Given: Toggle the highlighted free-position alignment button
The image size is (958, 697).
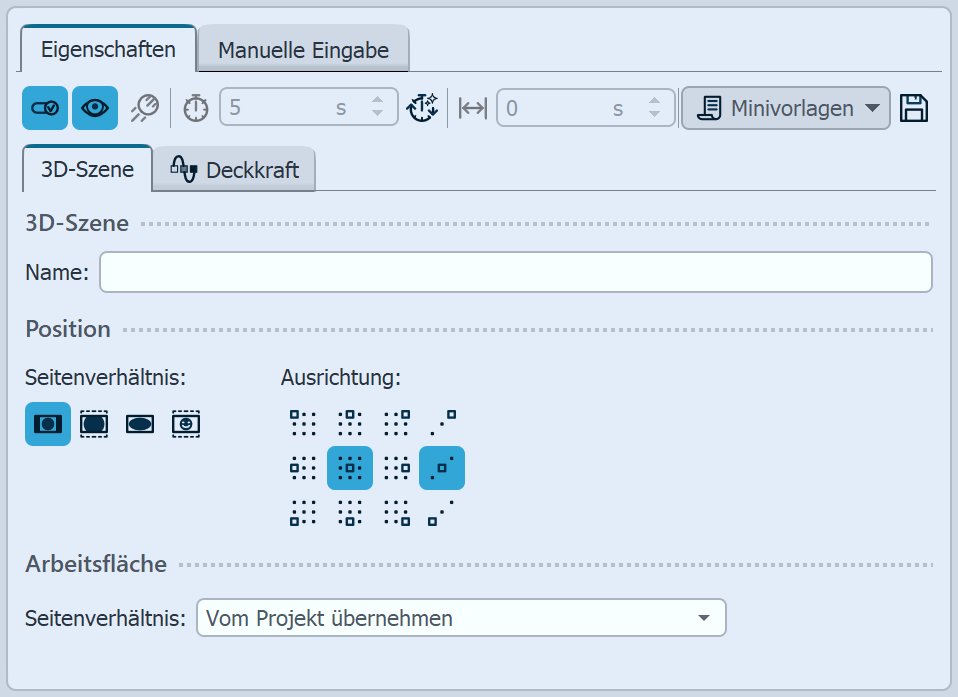Looking at the screenshot, I should (442, 467).
